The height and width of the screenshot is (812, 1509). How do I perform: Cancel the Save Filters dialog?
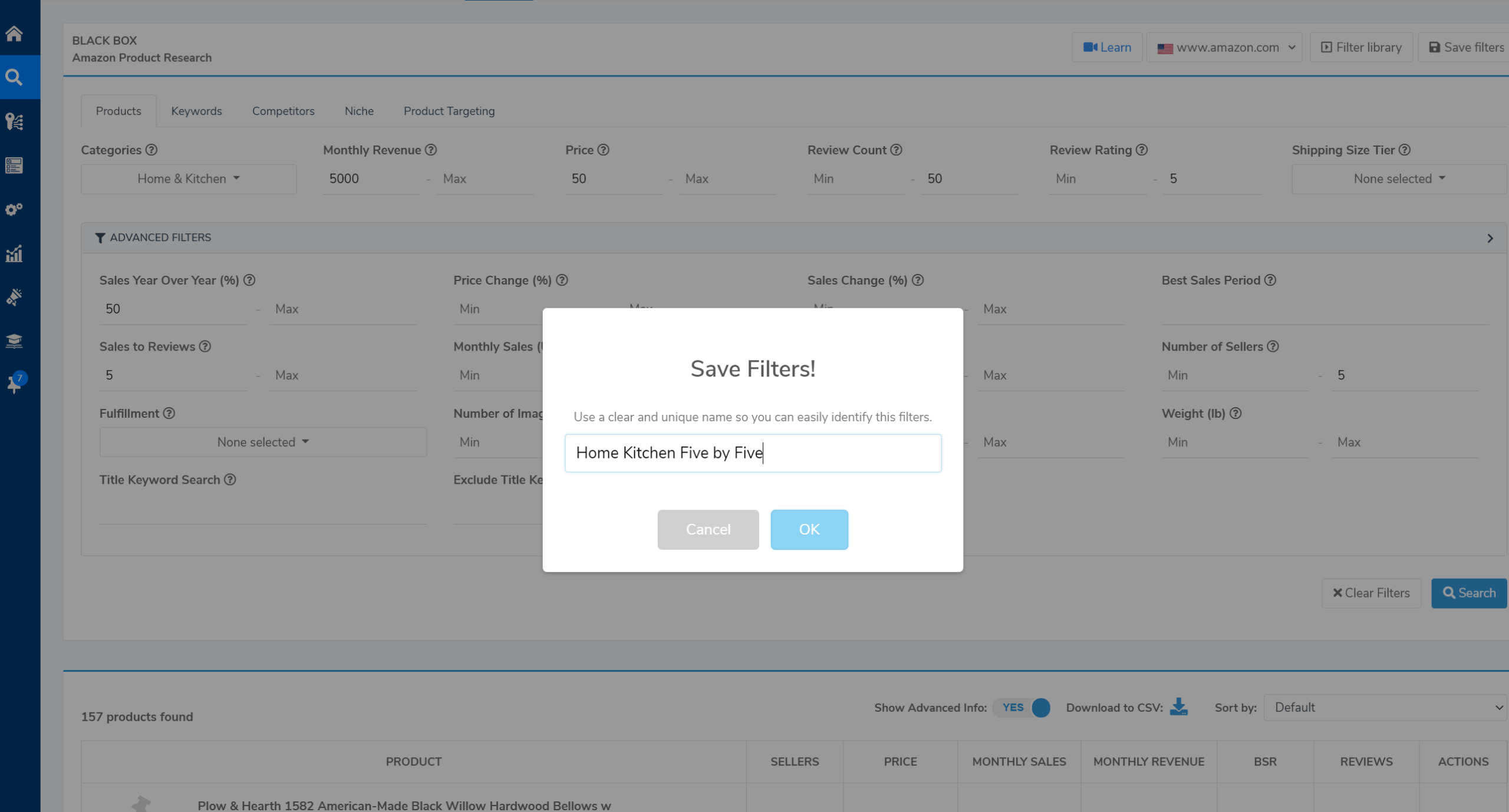707,529
